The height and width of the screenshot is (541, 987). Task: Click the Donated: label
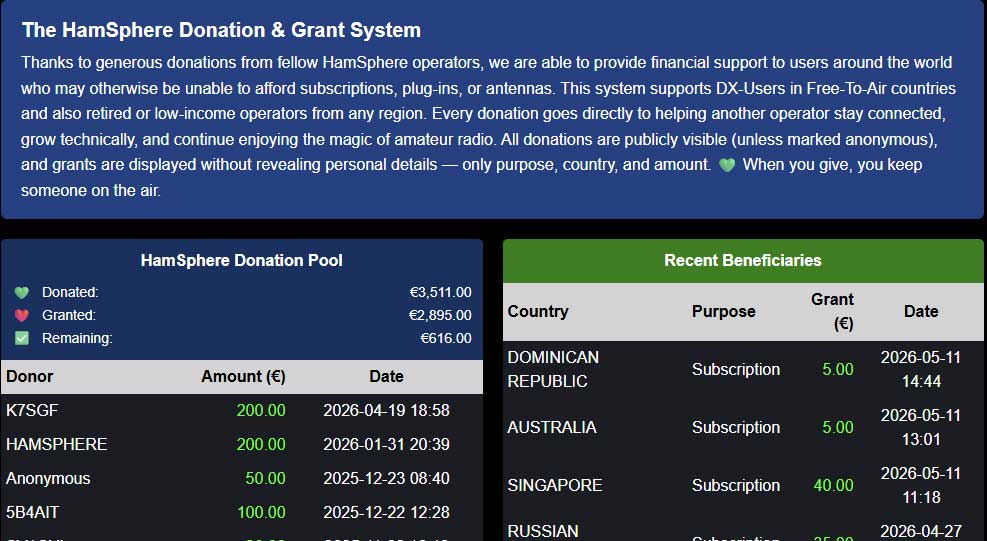[x=70, y=293]
